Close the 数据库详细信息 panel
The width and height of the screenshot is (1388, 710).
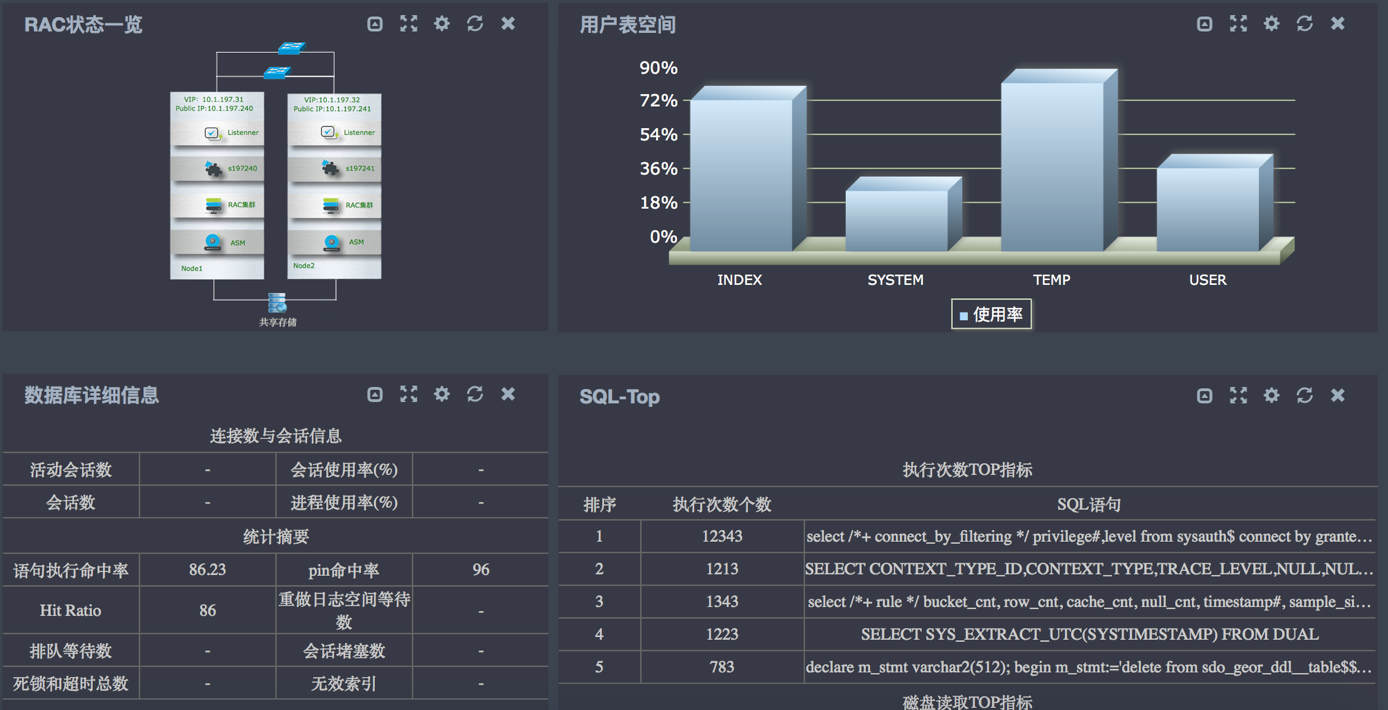click(508, 394)
